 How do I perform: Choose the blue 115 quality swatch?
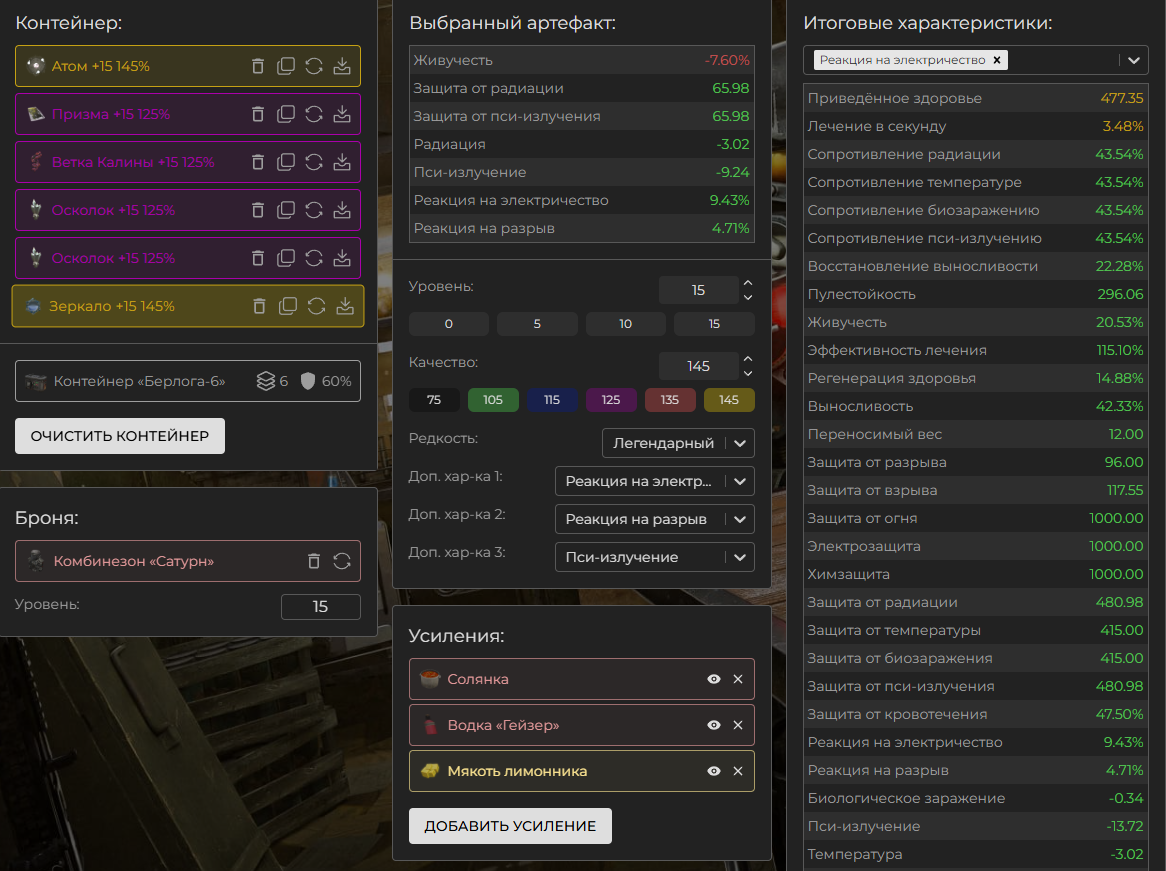552,400
